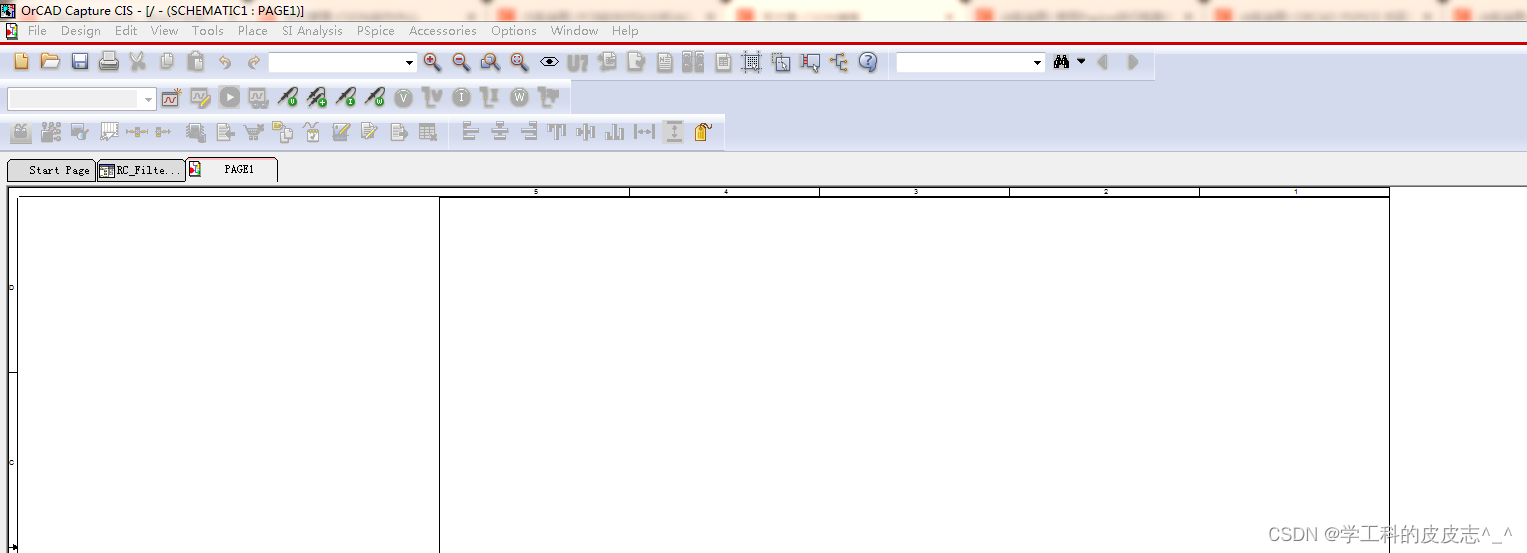This screenshot has height=553, width=1527.
Task: Click the Project Manager hierarchy icon
Action: coord(838,62)
